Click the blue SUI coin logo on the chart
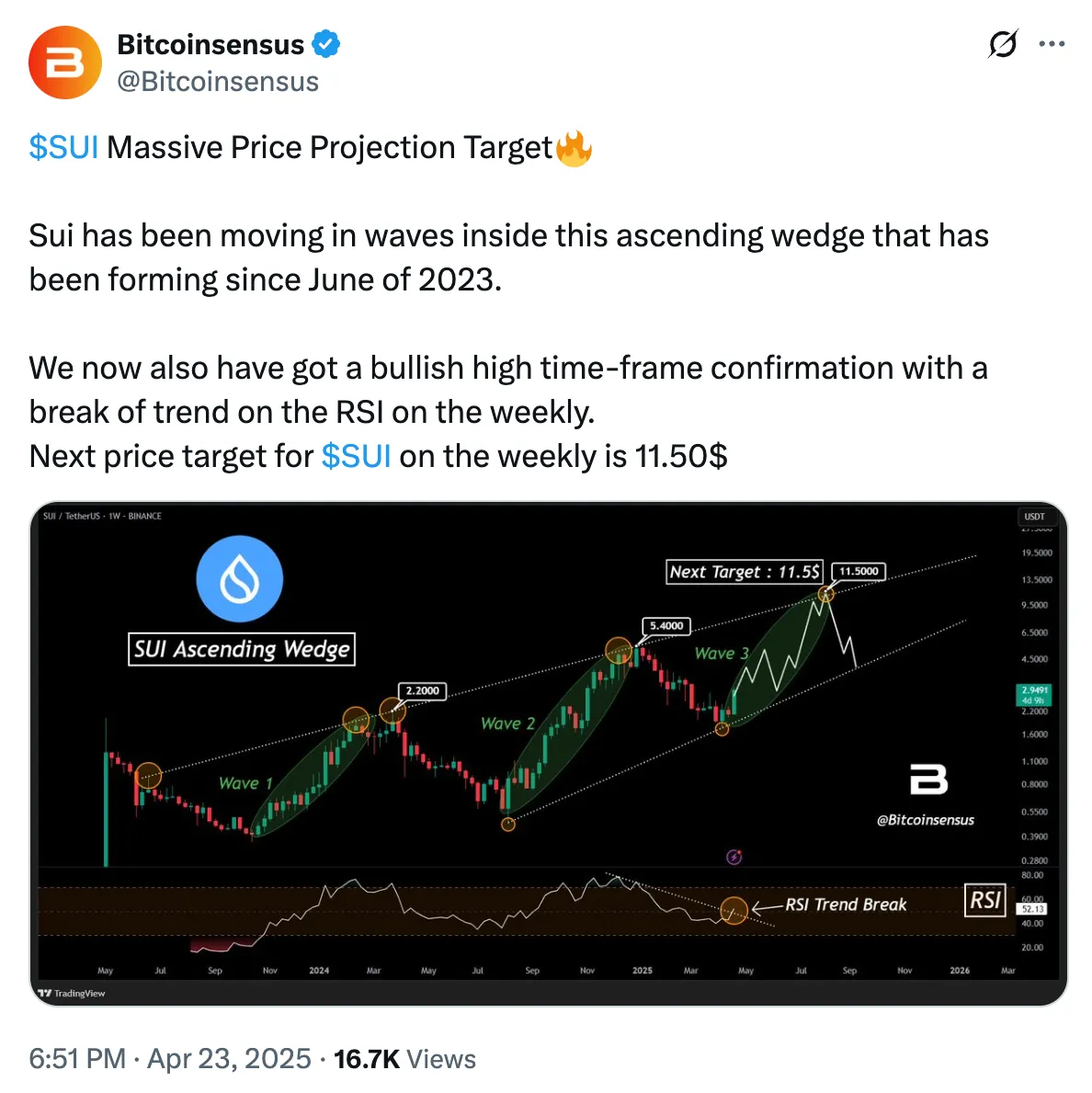The height and width of the screenshot is (1093, 1092). coord(240,578)
